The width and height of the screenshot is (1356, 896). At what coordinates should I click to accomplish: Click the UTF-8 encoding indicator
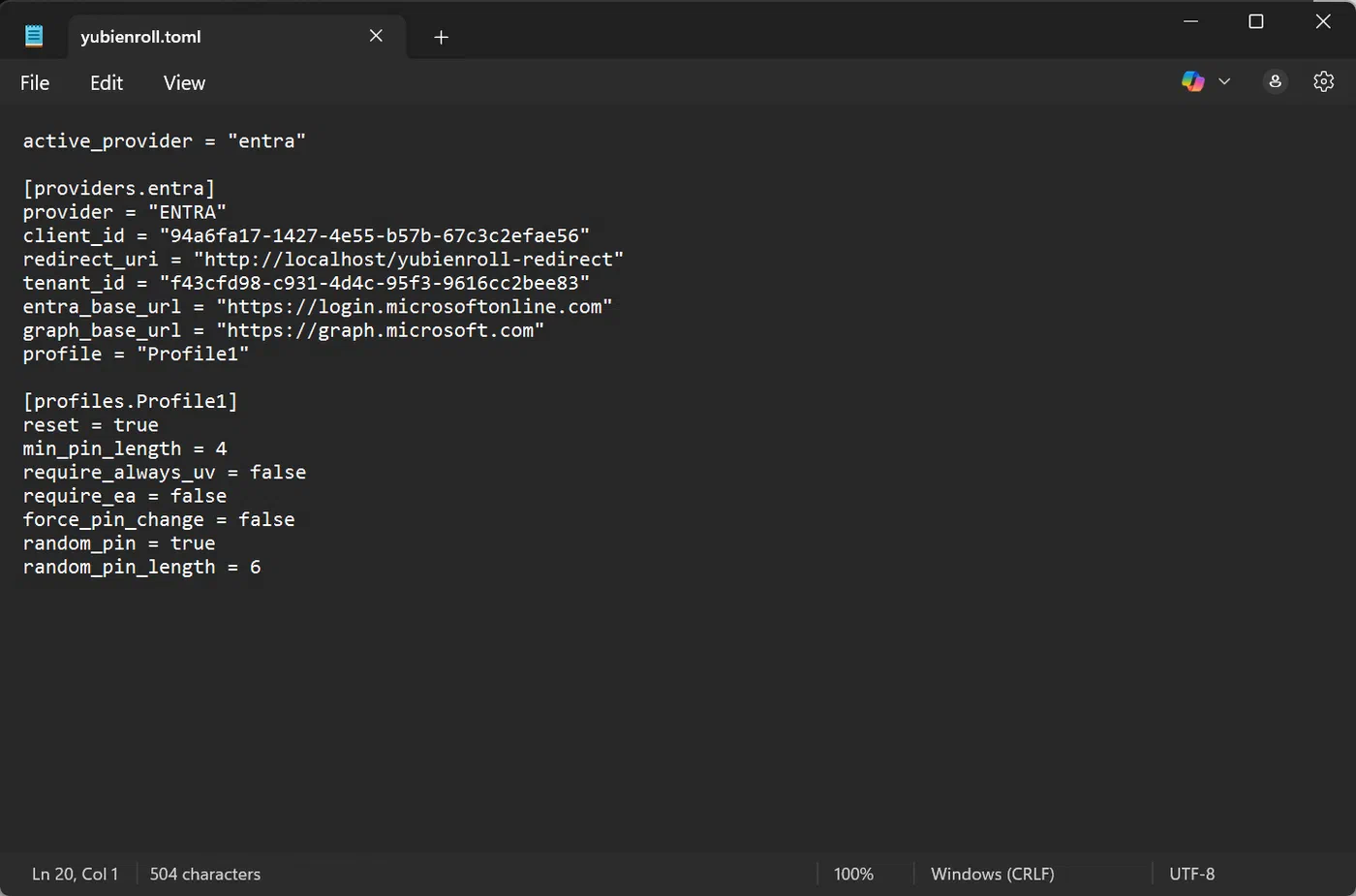pyautogui.click(x=1191, y=874)
